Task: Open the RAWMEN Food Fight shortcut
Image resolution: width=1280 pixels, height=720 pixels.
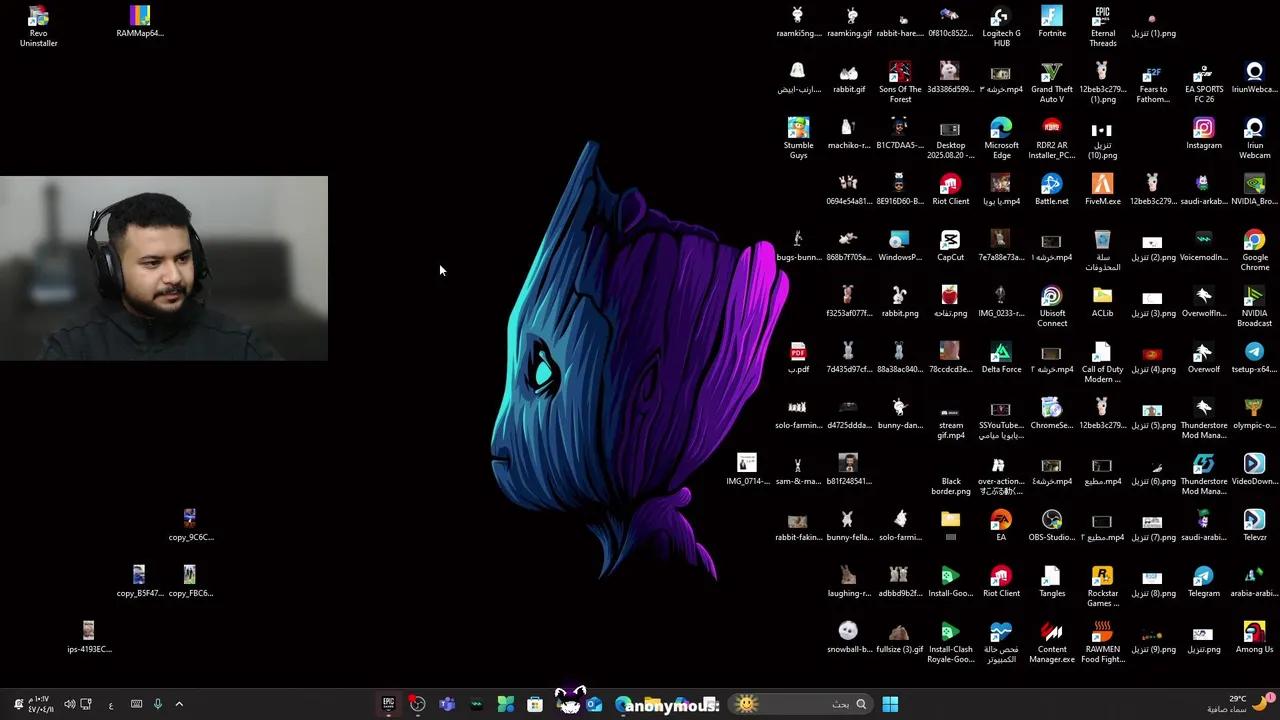Action: pos(1102,642)
